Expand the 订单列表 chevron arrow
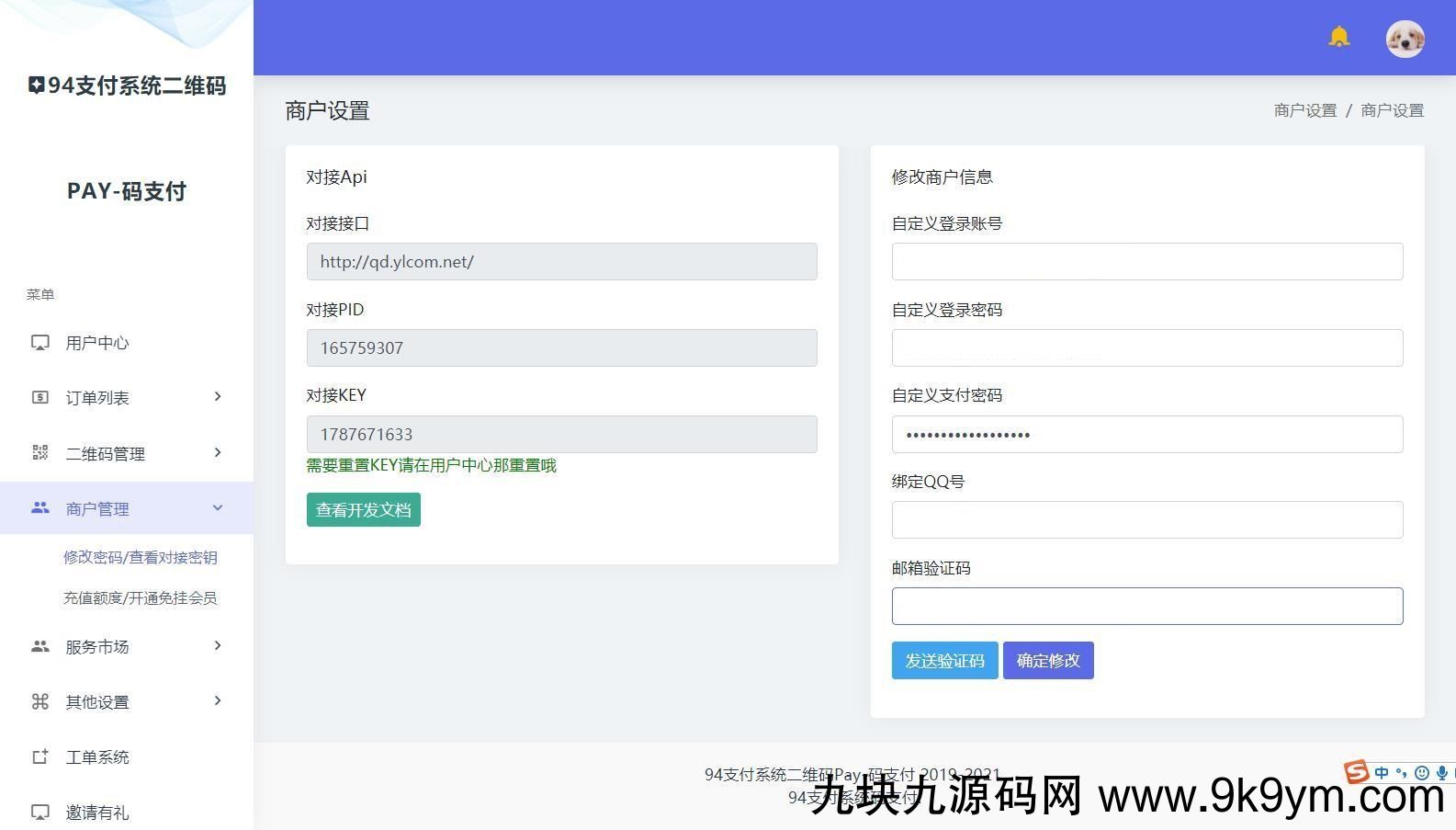This screenshot has height=830, width=1456. tap(218, 396)
